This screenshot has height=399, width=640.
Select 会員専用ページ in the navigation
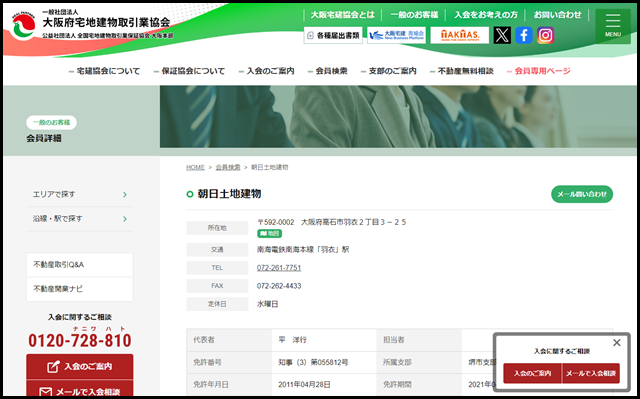click(x=542, y=71)
